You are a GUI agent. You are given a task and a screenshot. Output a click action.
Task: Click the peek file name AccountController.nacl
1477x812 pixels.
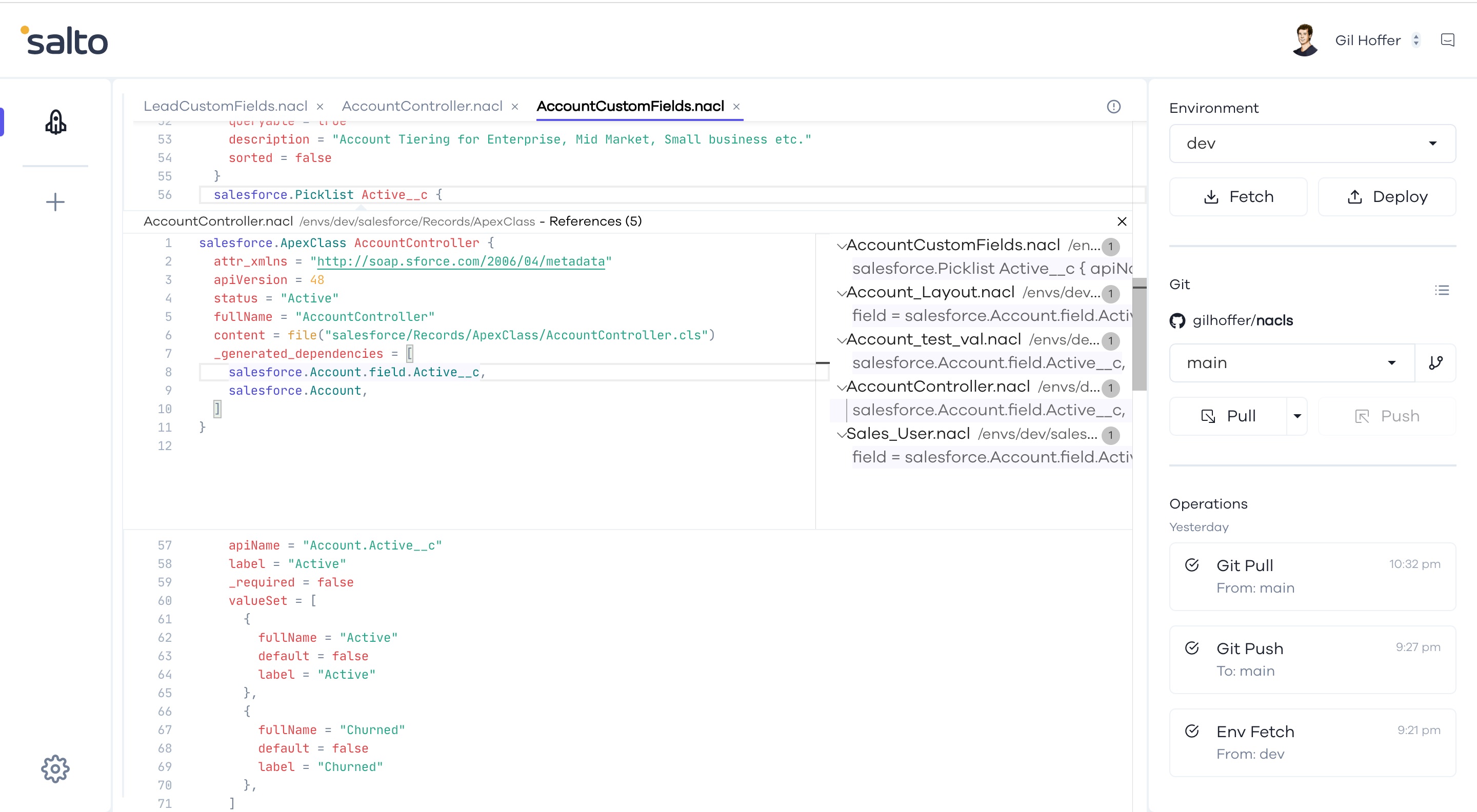coord(218,221)
